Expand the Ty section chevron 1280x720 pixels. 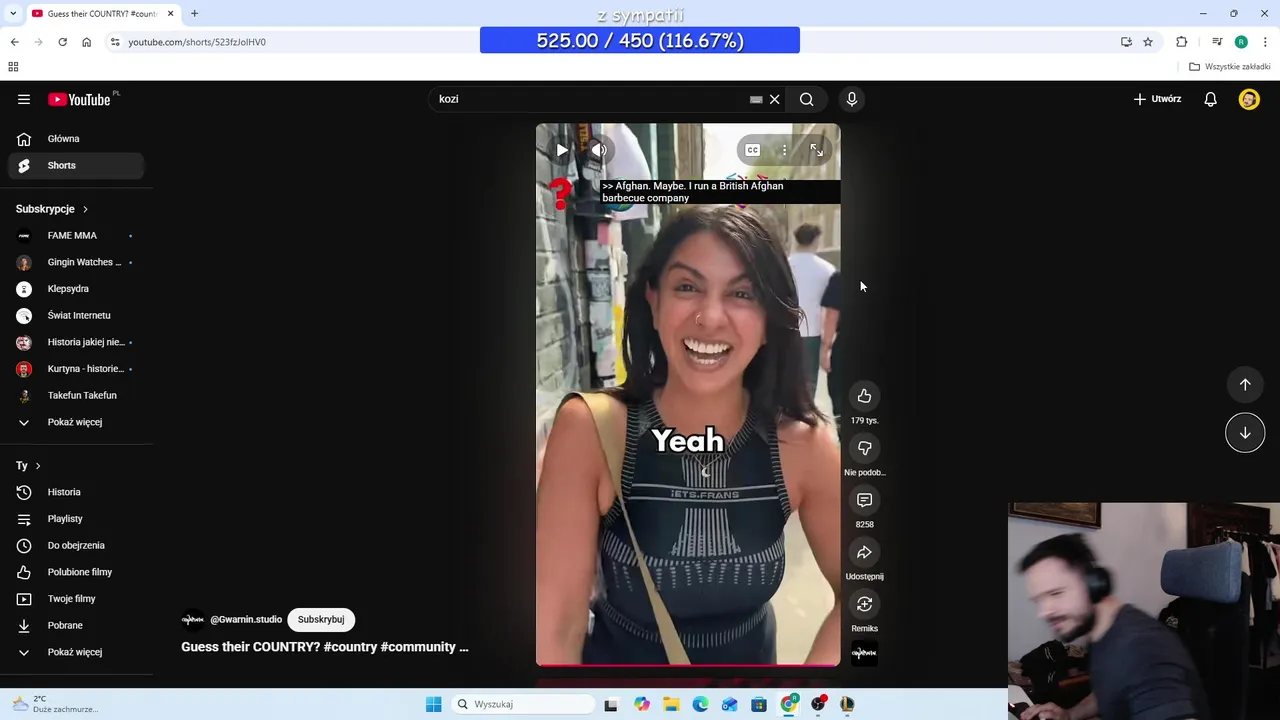point(38,466)
